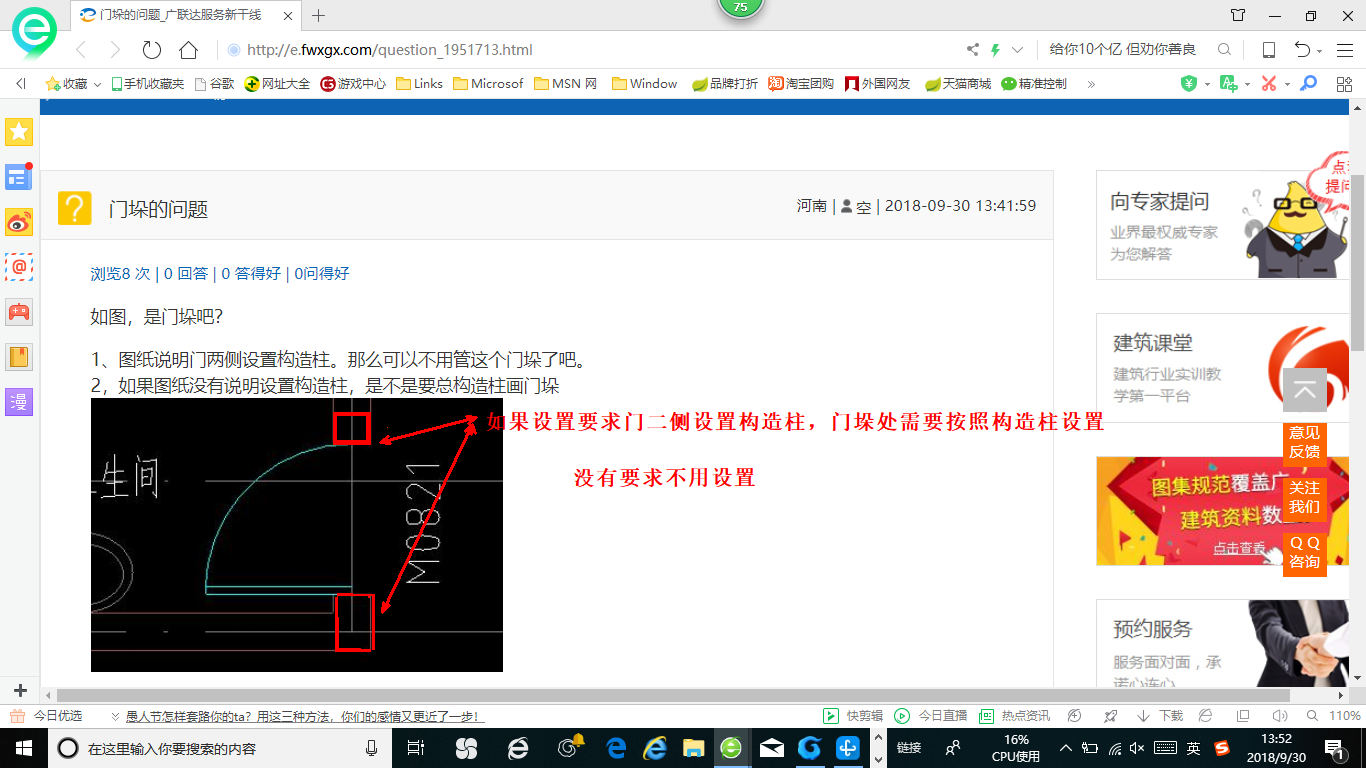Image resolution: width=1366 pixels, height=768 pixels.
Task: Click the blue key password icon
Action: [x=1308, y=84]
